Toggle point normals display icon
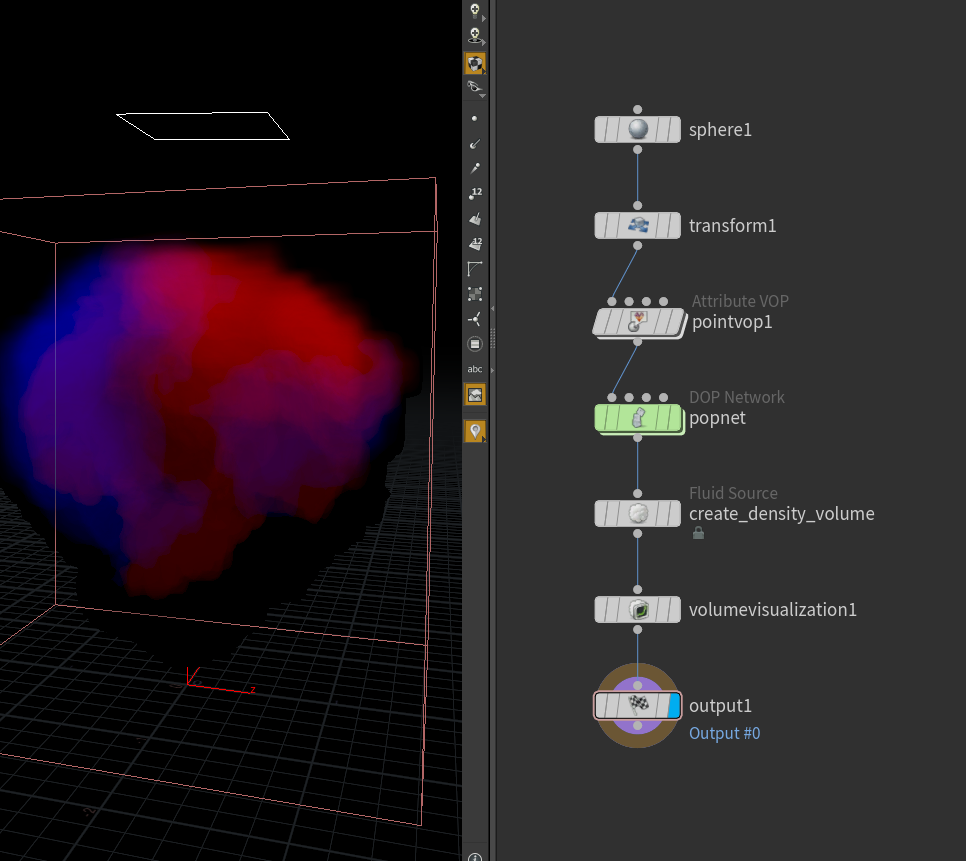 (474, 144)
